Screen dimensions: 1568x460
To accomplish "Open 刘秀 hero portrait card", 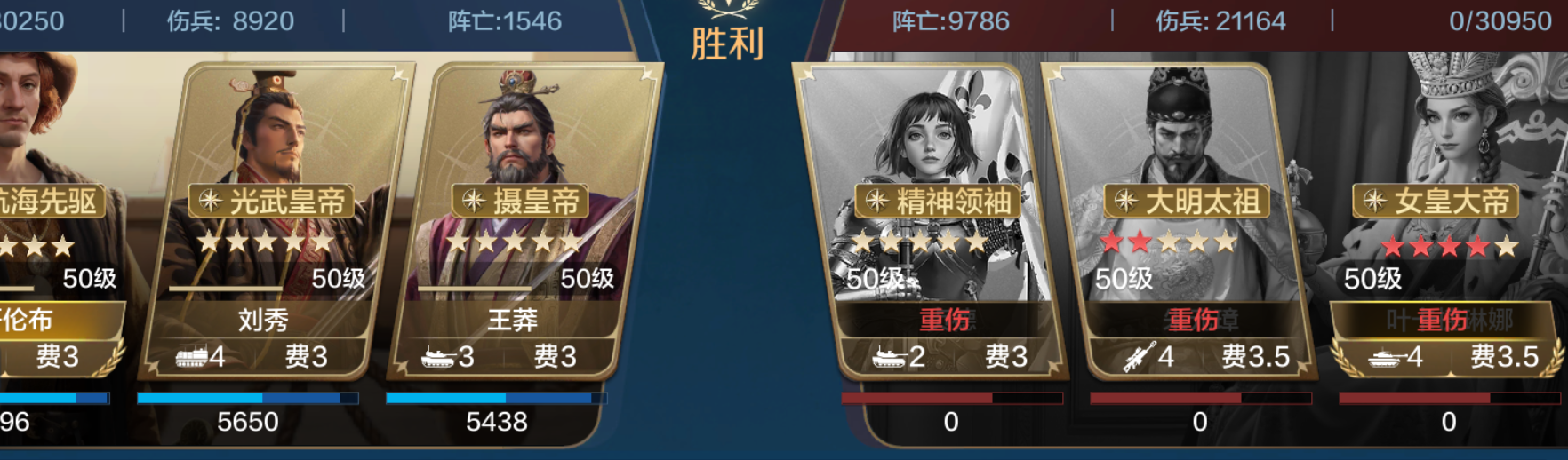I will coord(274,222).
